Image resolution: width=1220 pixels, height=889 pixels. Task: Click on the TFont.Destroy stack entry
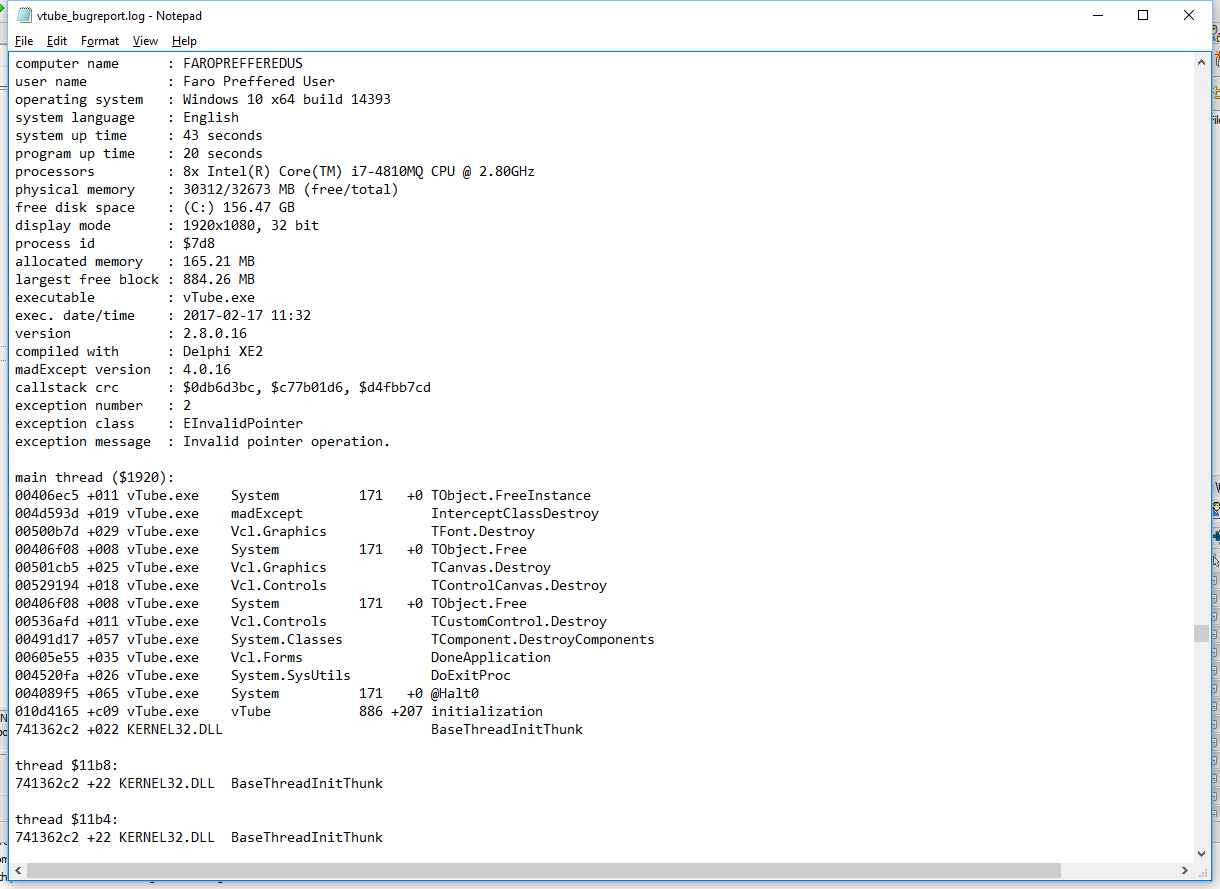(482, 531)
